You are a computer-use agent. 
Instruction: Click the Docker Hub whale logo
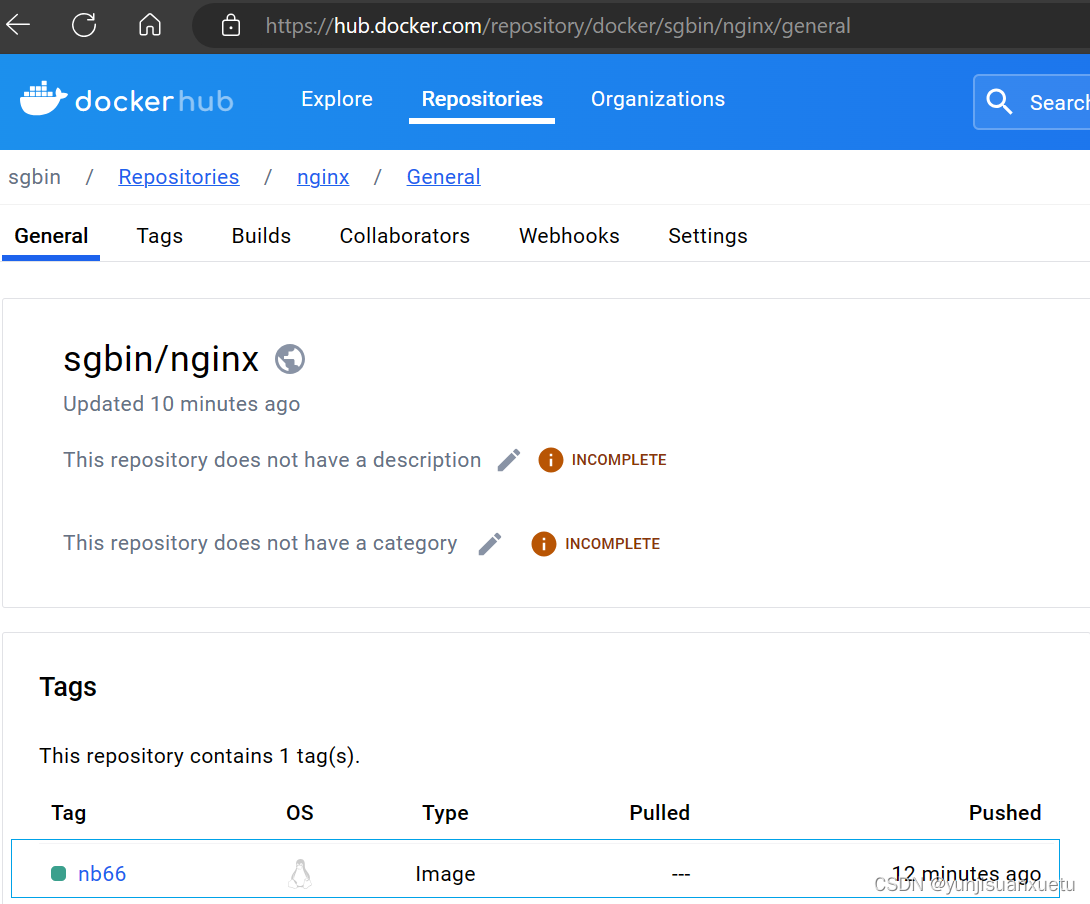tap(44, 99)
